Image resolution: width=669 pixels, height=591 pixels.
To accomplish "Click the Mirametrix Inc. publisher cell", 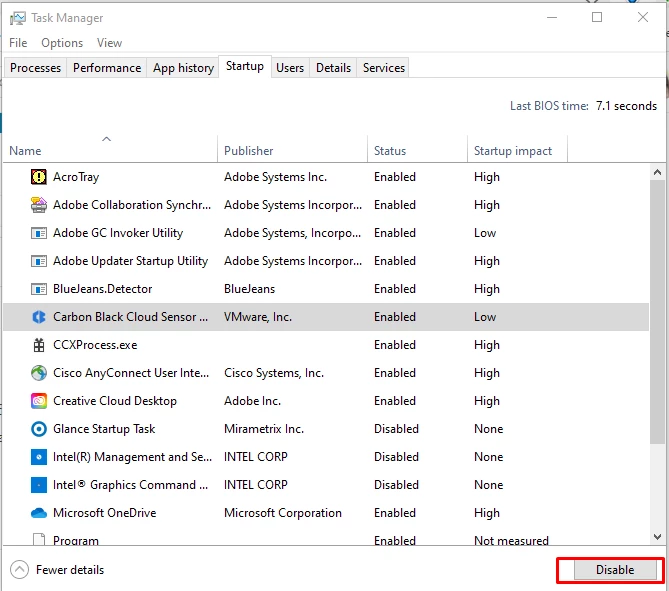I will click(x=264, y=429).
